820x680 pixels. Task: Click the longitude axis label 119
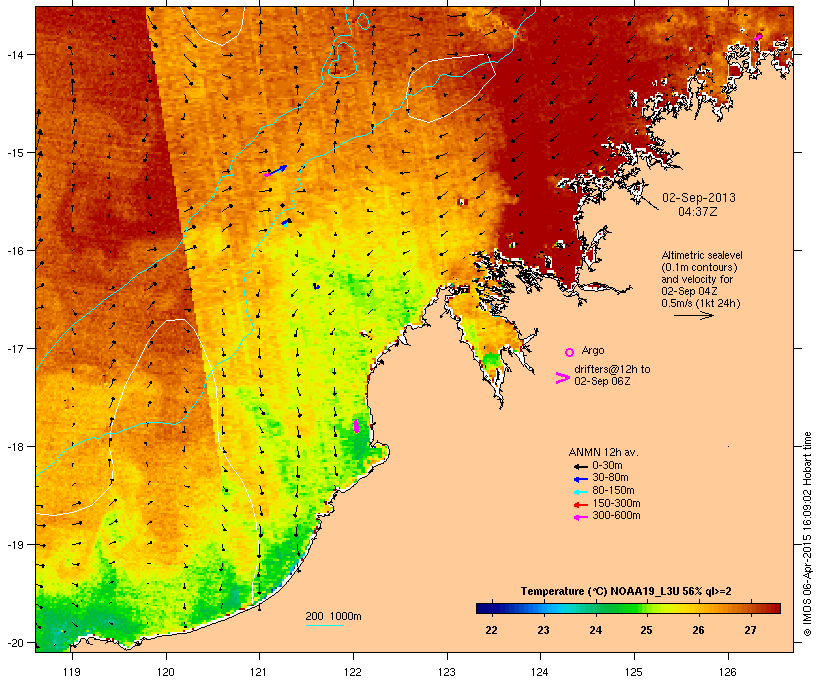[x=72, y=672]
